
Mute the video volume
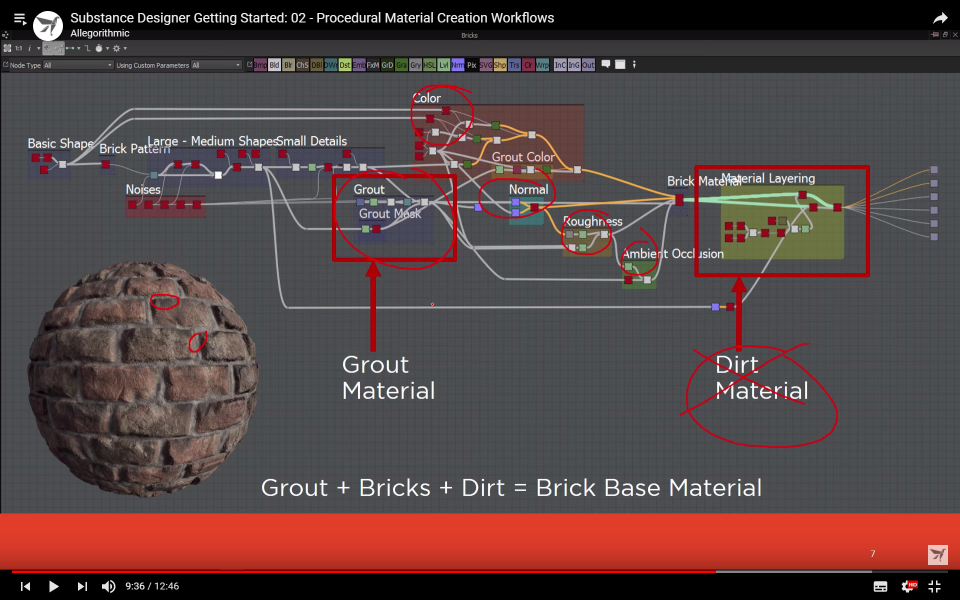pyautogui.click(x=108, y=586)
